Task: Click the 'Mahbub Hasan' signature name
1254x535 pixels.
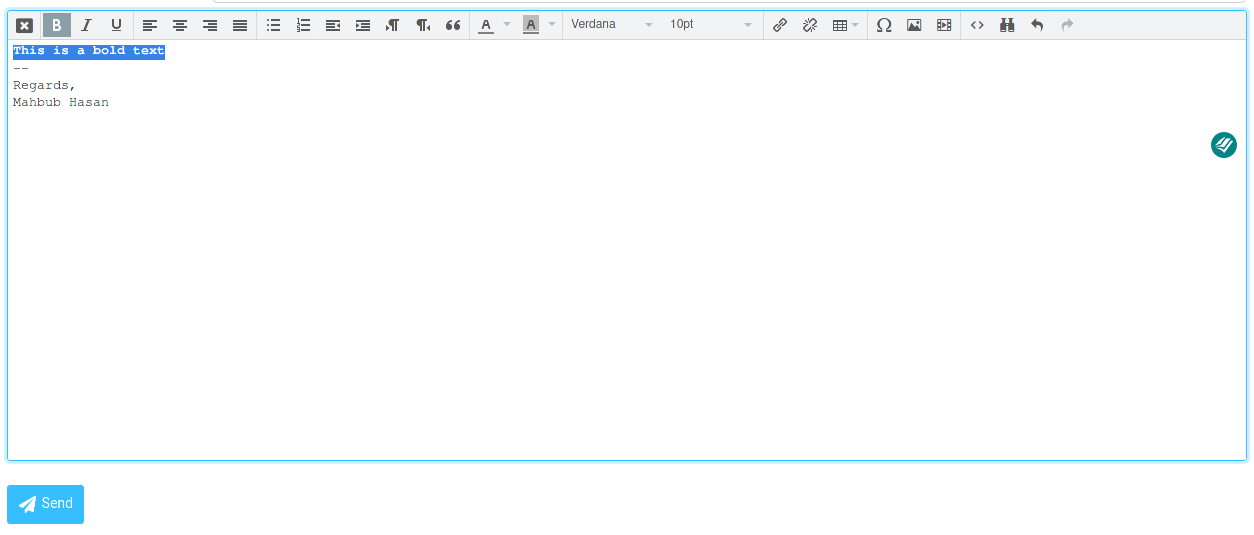Action: pos(61,102)
